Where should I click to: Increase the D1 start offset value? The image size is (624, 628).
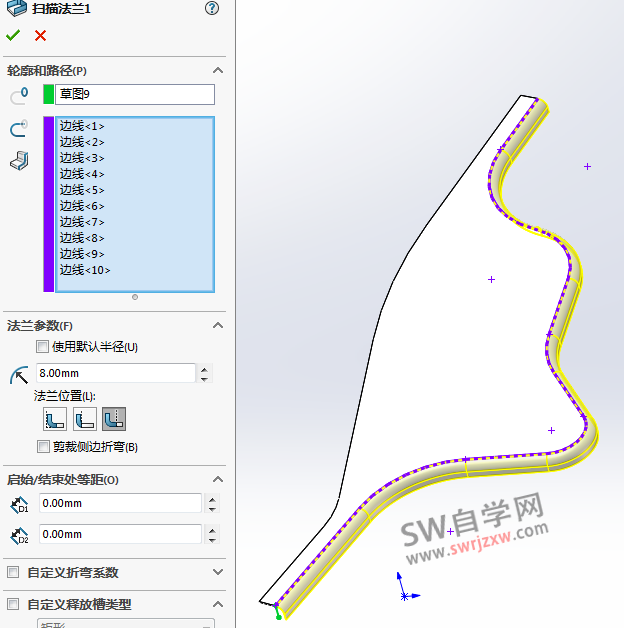pos(210,499)
